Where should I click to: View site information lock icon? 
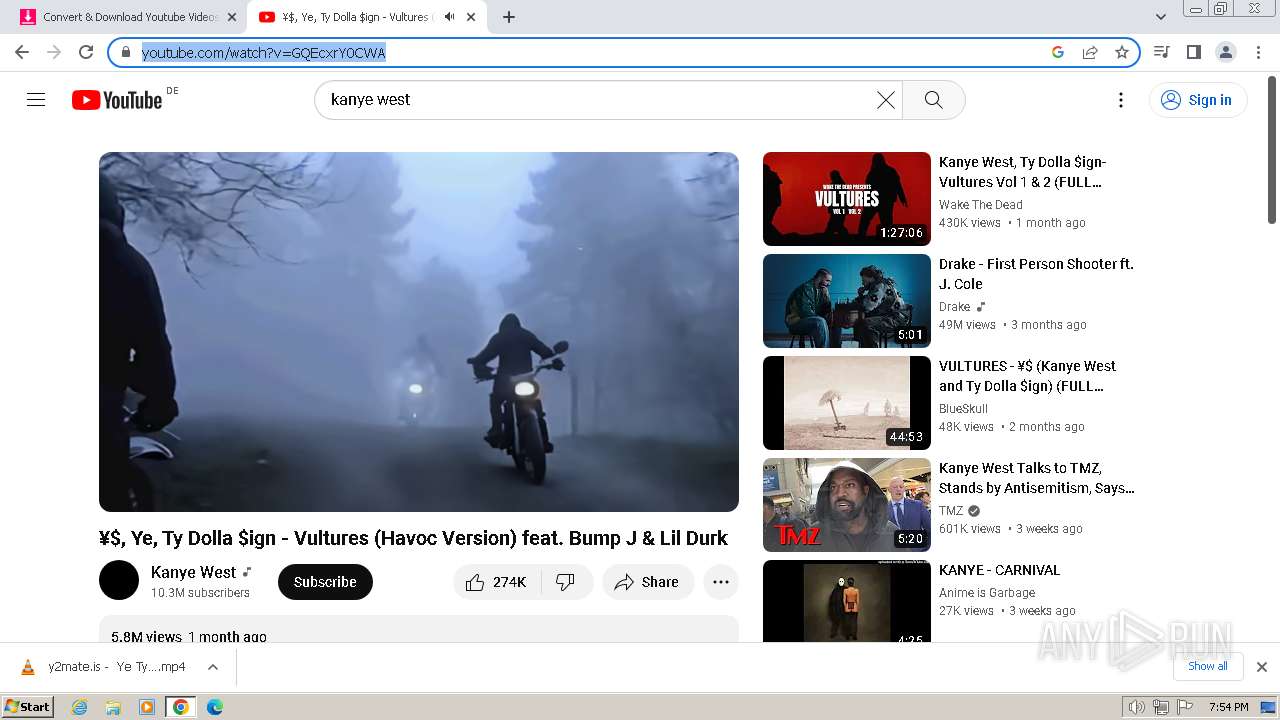[126, 52]
